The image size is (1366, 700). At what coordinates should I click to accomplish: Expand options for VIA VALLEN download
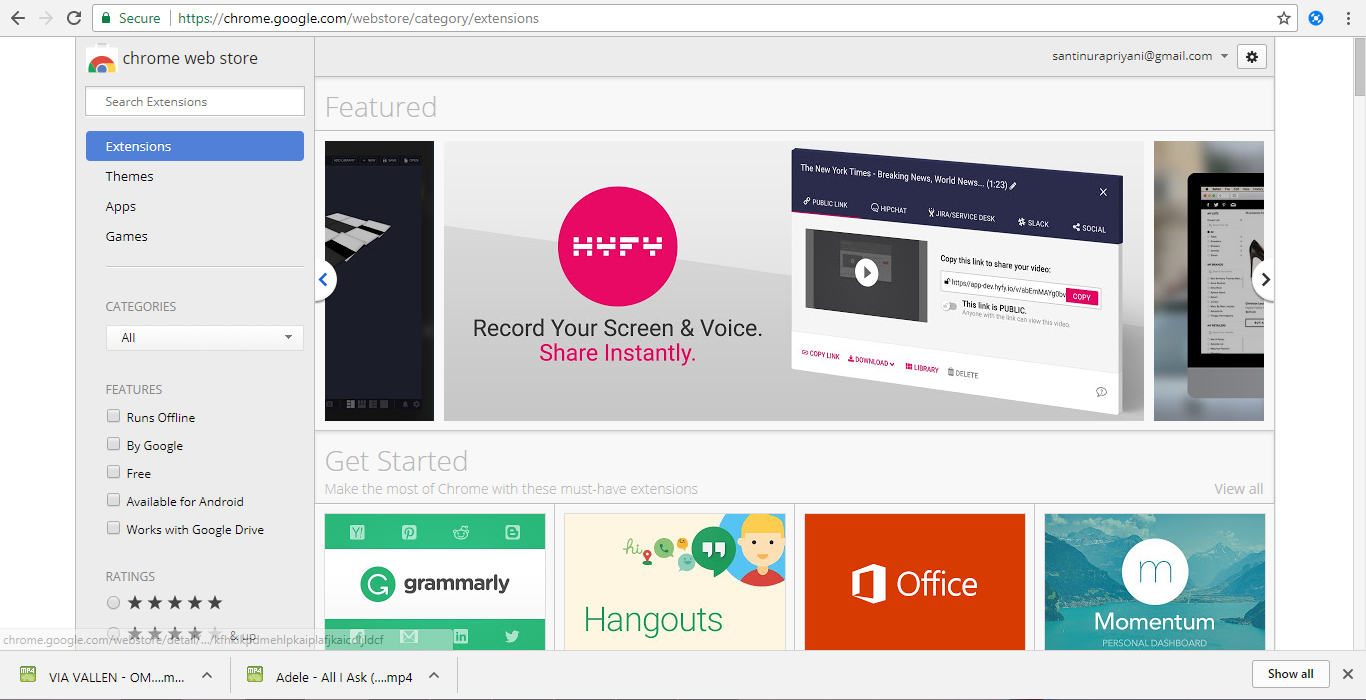[207, 675]
